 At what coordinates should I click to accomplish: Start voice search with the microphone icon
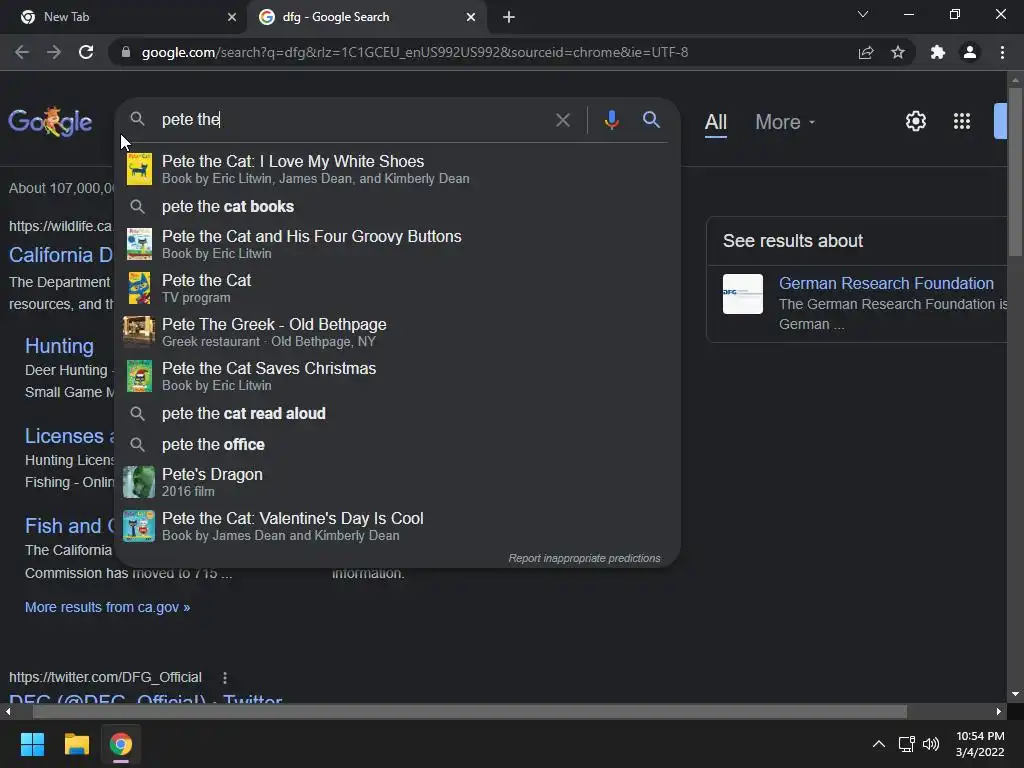pyautogui.click(x=611, y=120)
